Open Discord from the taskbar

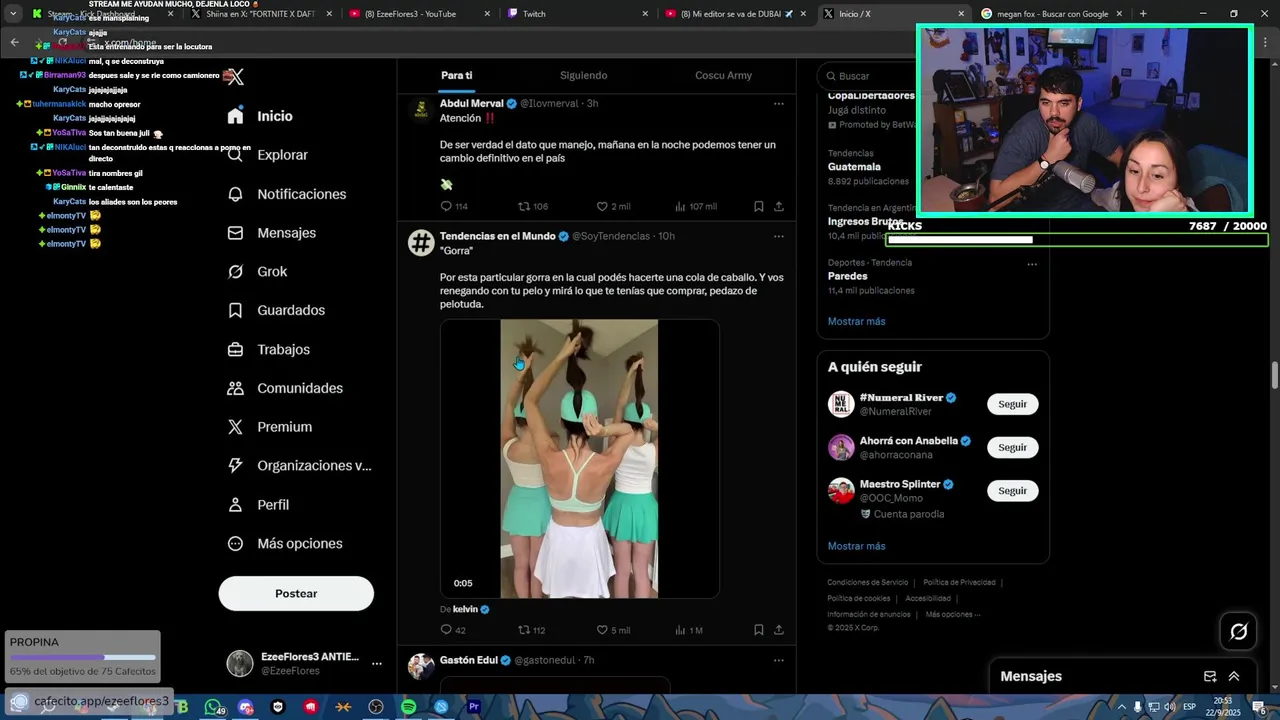tap(246, 707)
